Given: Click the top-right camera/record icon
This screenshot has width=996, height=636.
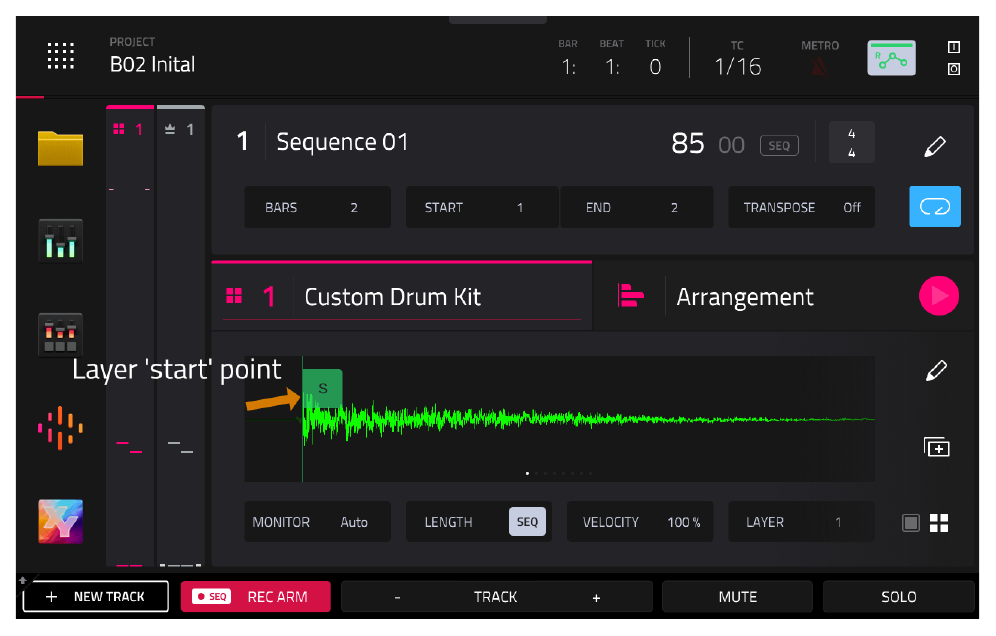Looking at the screenshot, I should click(x=953, y=69).
